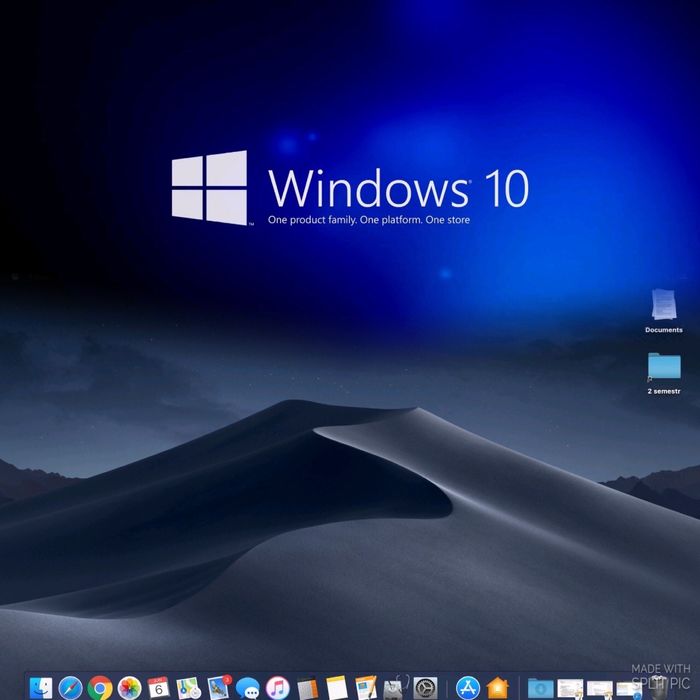The height and width of the screenshot is (700, 700).
Task: Open the gray-orange app icon right of iTunes
Action: [307, 688]
